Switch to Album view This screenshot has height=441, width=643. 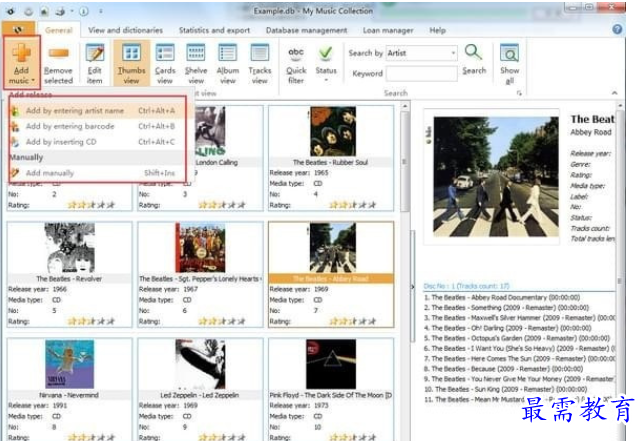click(x=228, y=64)
